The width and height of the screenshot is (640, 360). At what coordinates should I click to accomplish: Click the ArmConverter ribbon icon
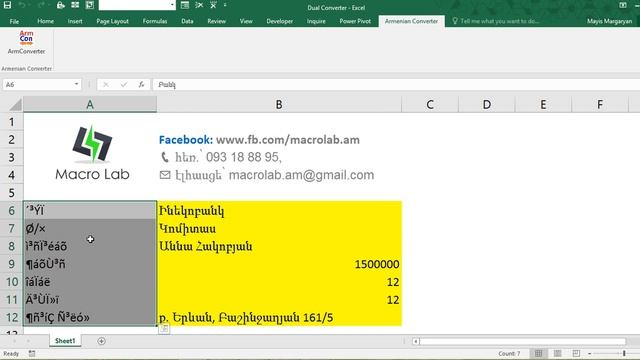click(26, 42)
